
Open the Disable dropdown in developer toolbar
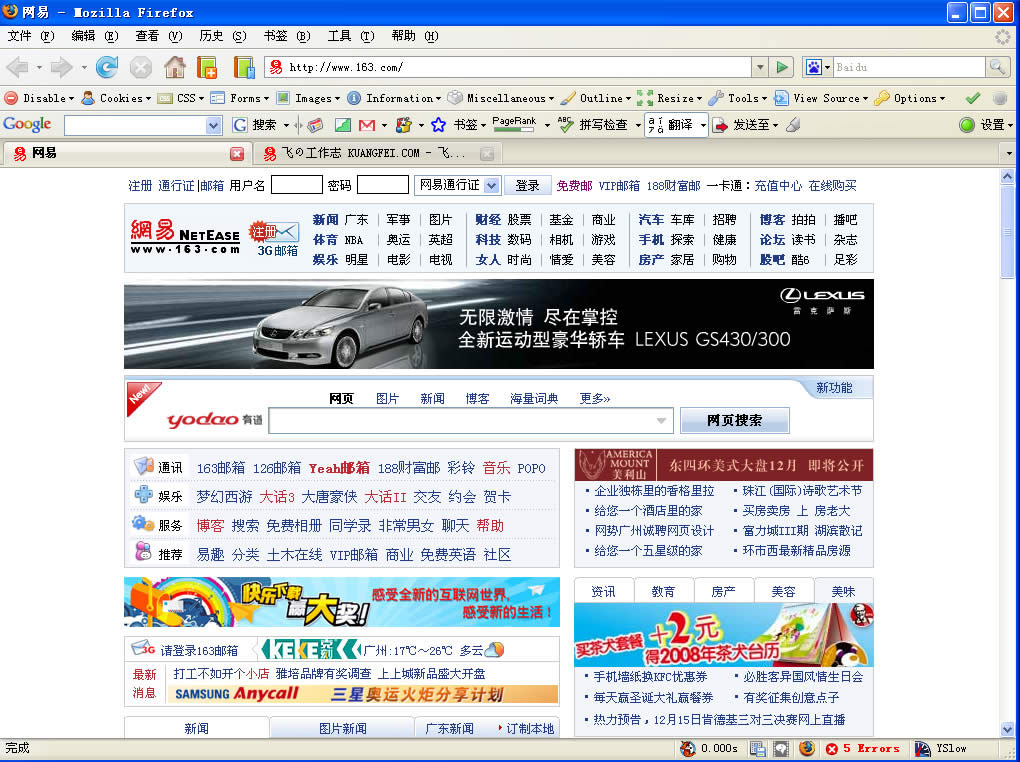pyautogui.click(x=39, y=98)
